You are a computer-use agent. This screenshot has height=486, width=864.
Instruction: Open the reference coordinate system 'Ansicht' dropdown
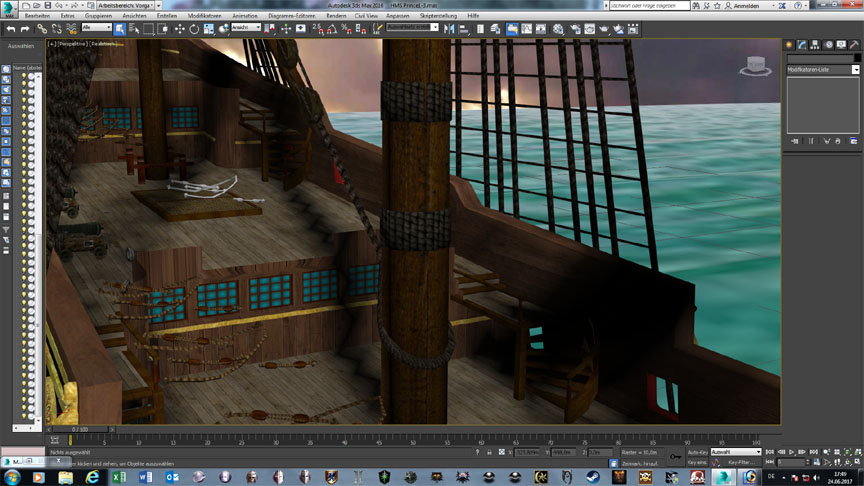[246, 27]
